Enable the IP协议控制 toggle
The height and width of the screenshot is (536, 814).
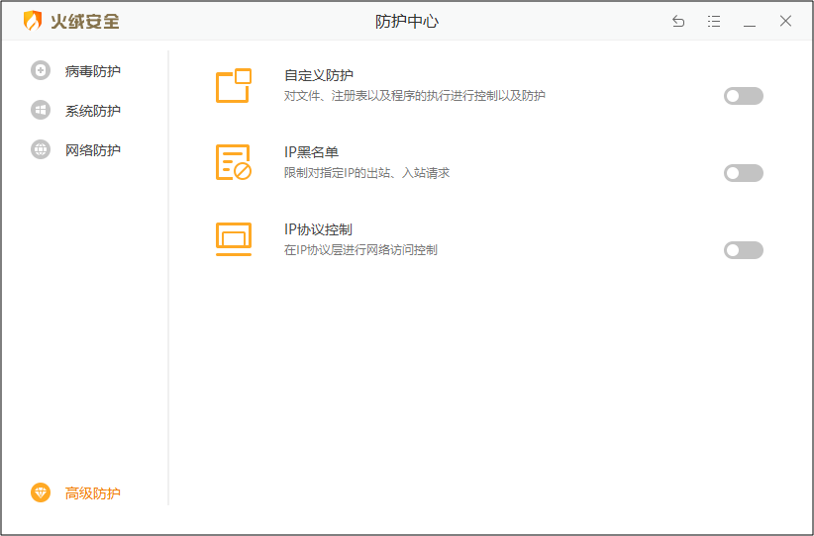click(743, 250)
